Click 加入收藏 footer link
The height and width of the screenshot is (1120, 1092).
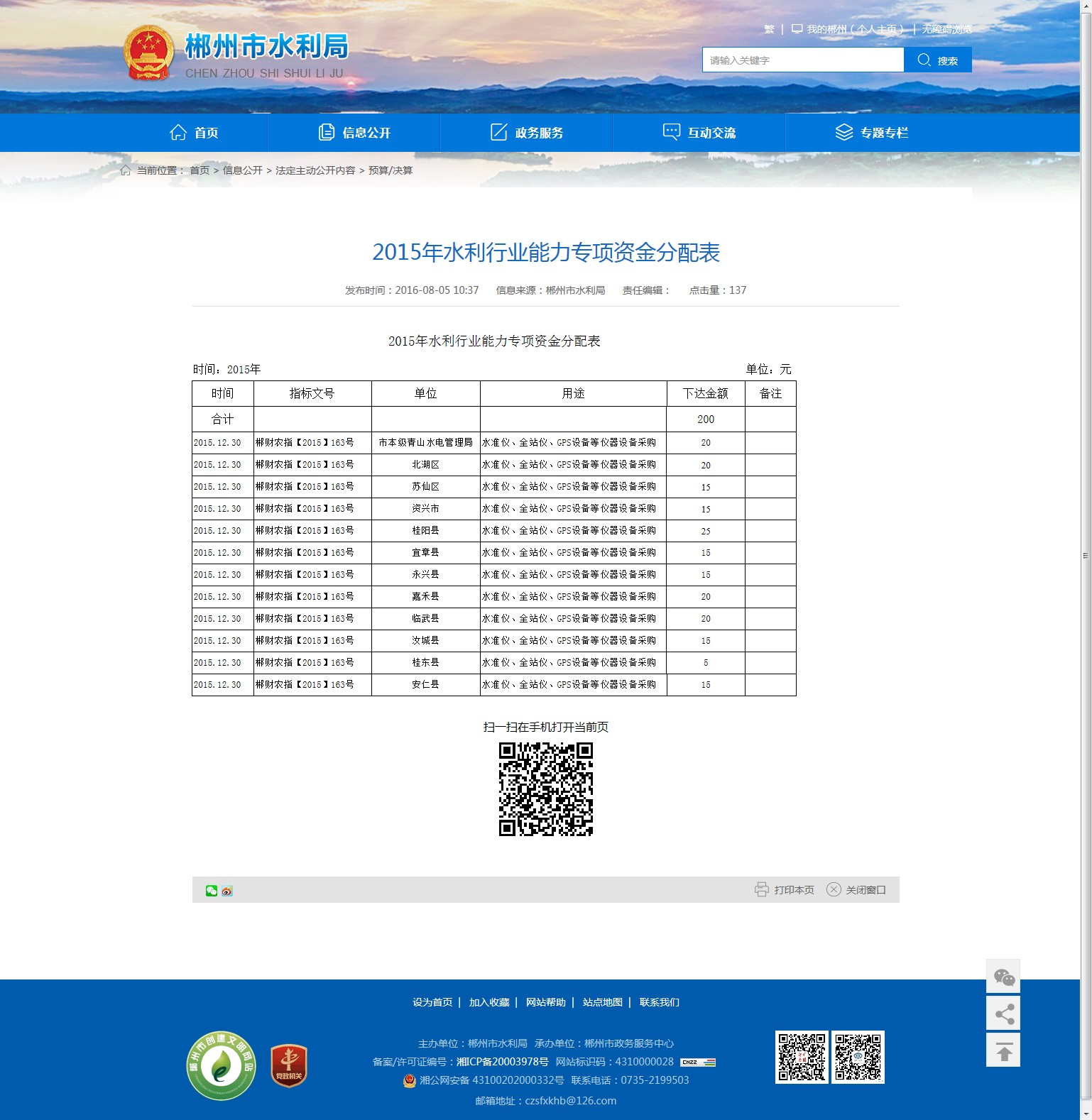tap(489, 1002)
